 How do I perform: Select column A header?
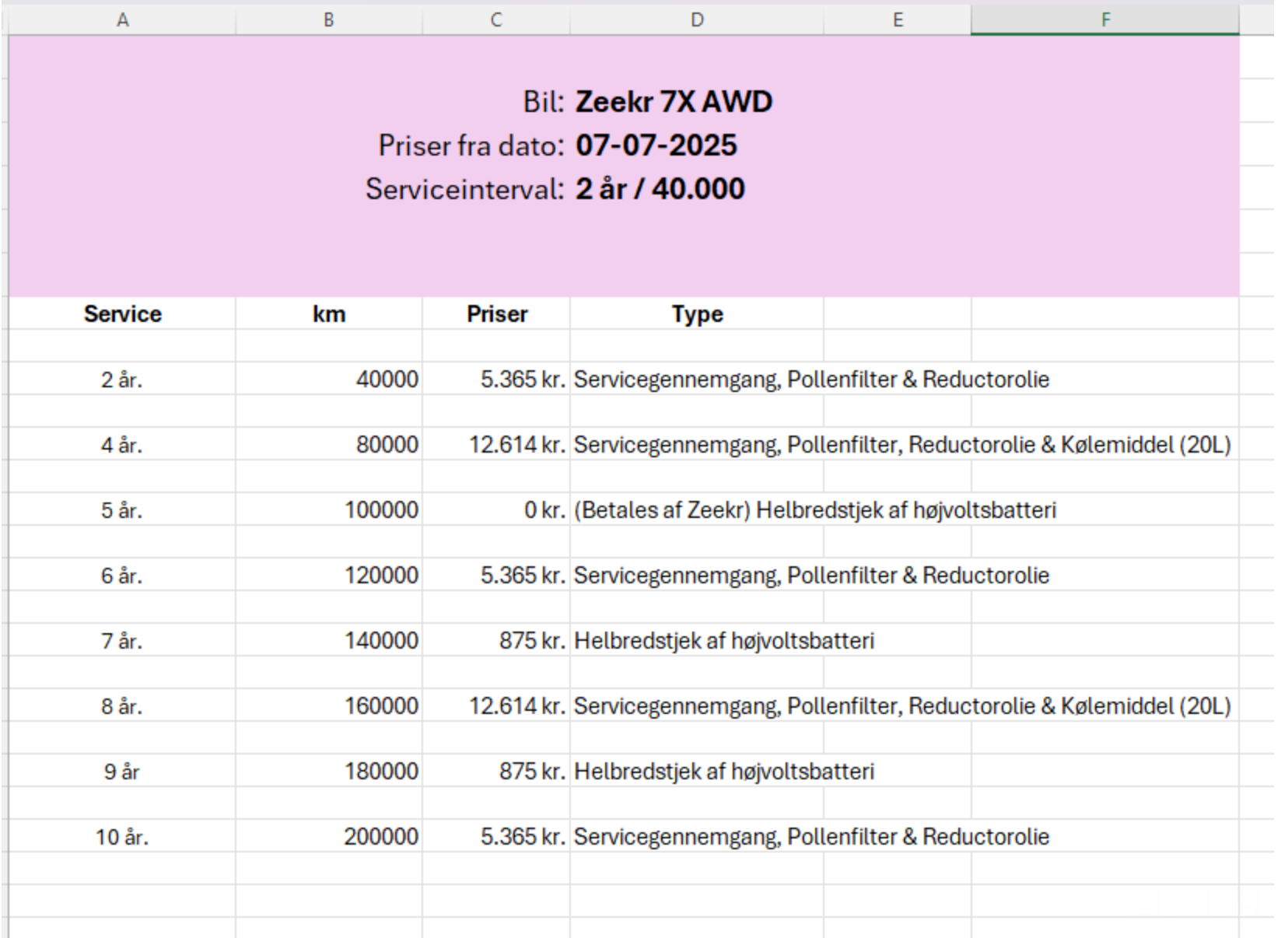point(122,17)
